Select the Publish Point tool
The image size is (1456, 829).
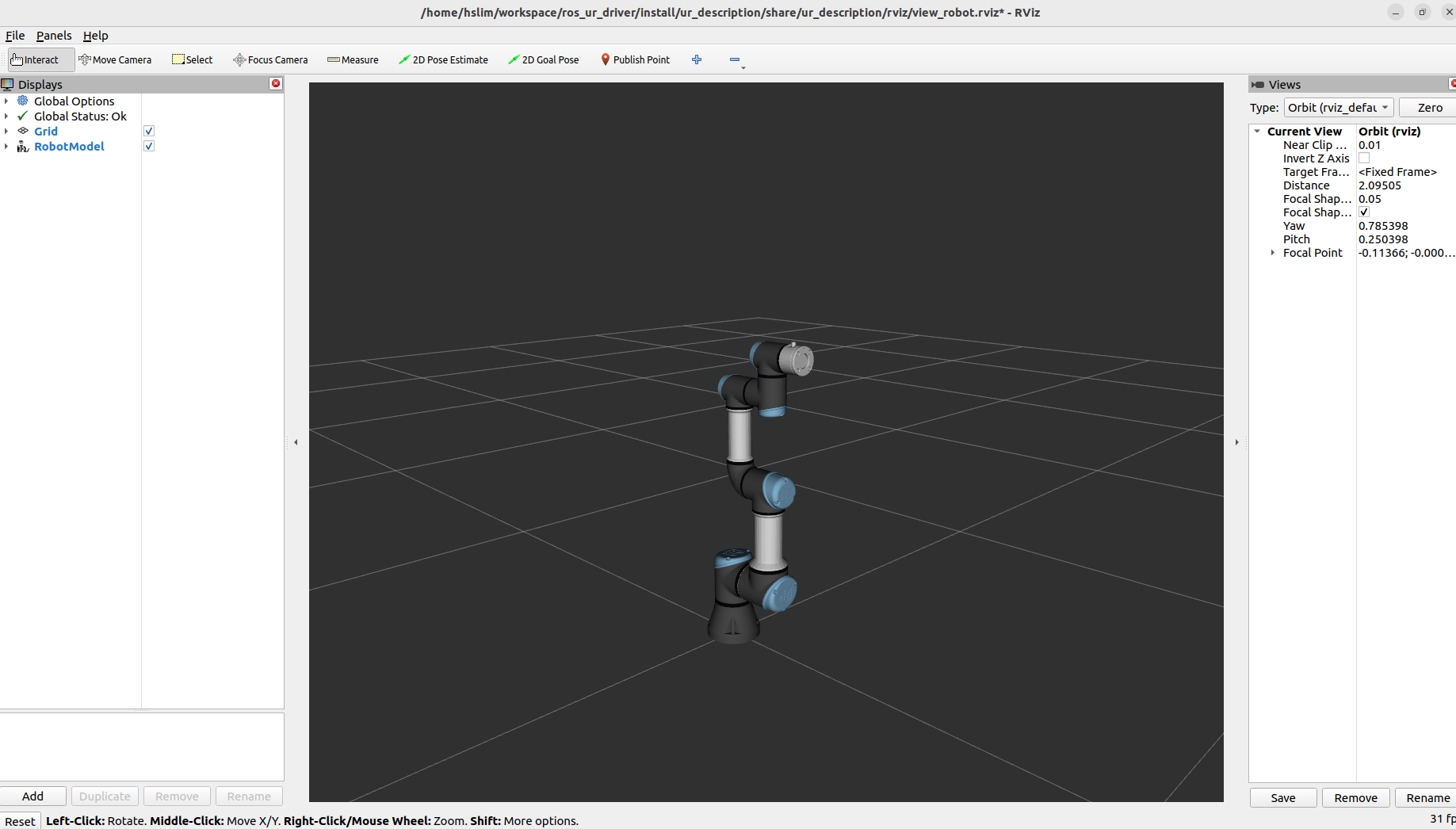(x=636, y=59)
